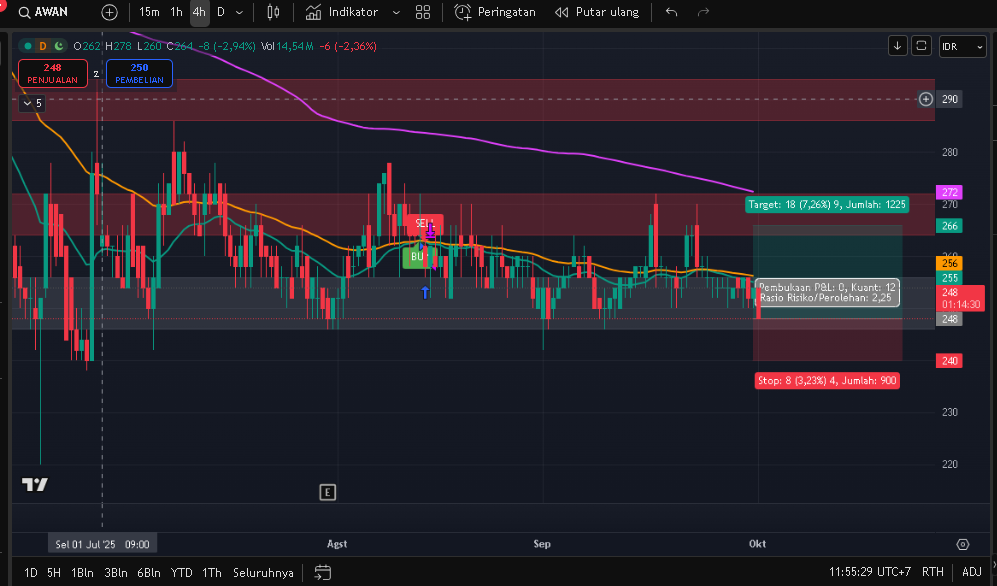The height and width of the screenshot is (586, 997).
Task: Select the 15m timeframe
Action: tap(149, 12)
